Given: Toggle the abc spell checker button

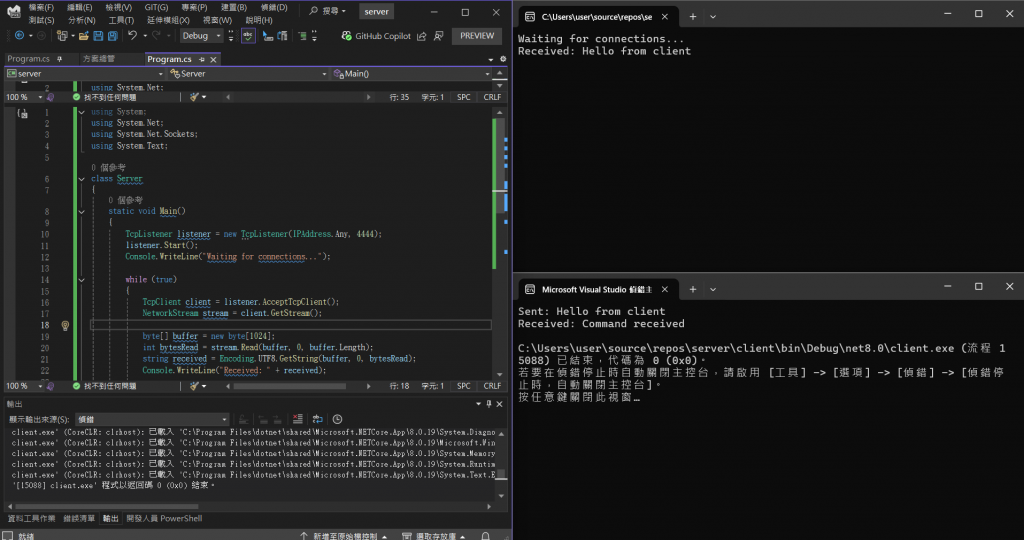Looking at the screenshot, I should coord(248,36).
